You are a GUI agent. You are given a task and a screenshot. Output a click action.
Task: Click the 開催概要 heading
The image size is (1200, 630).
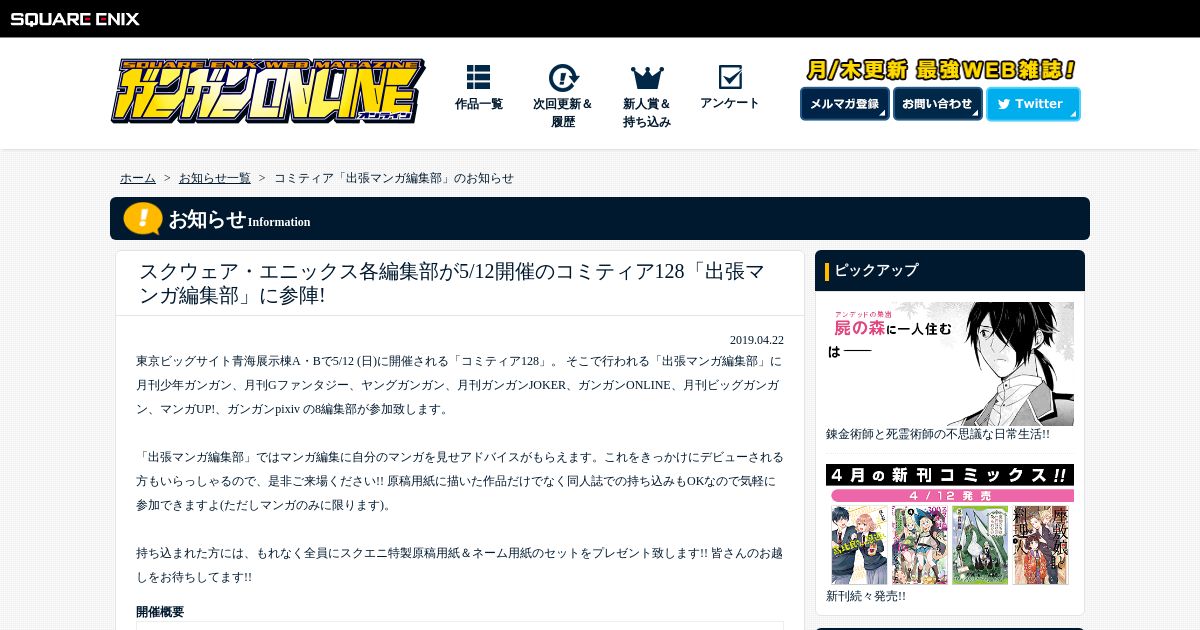pos(160,612)
